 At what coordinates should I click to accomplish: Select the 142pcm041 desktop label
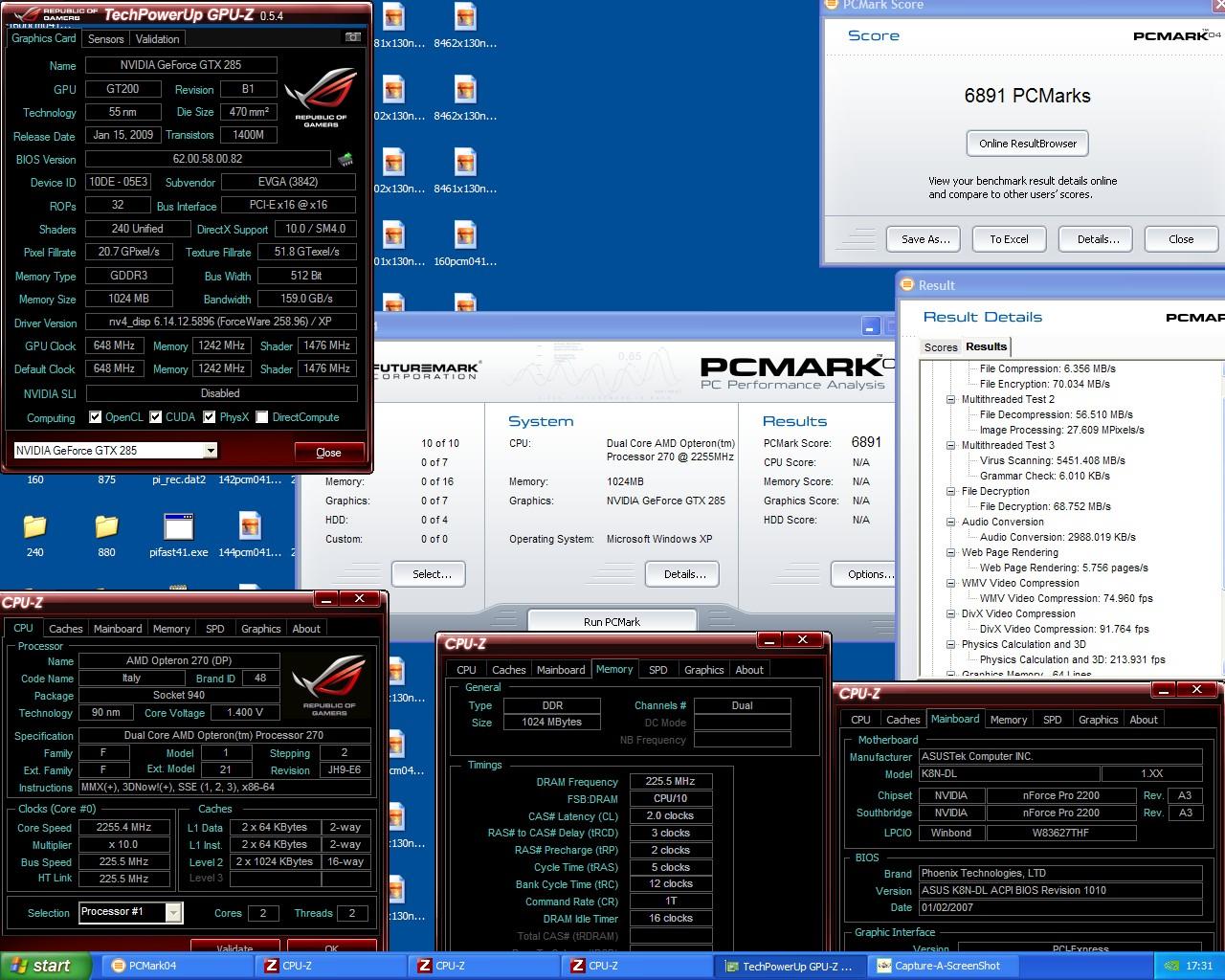pos(251,479)
